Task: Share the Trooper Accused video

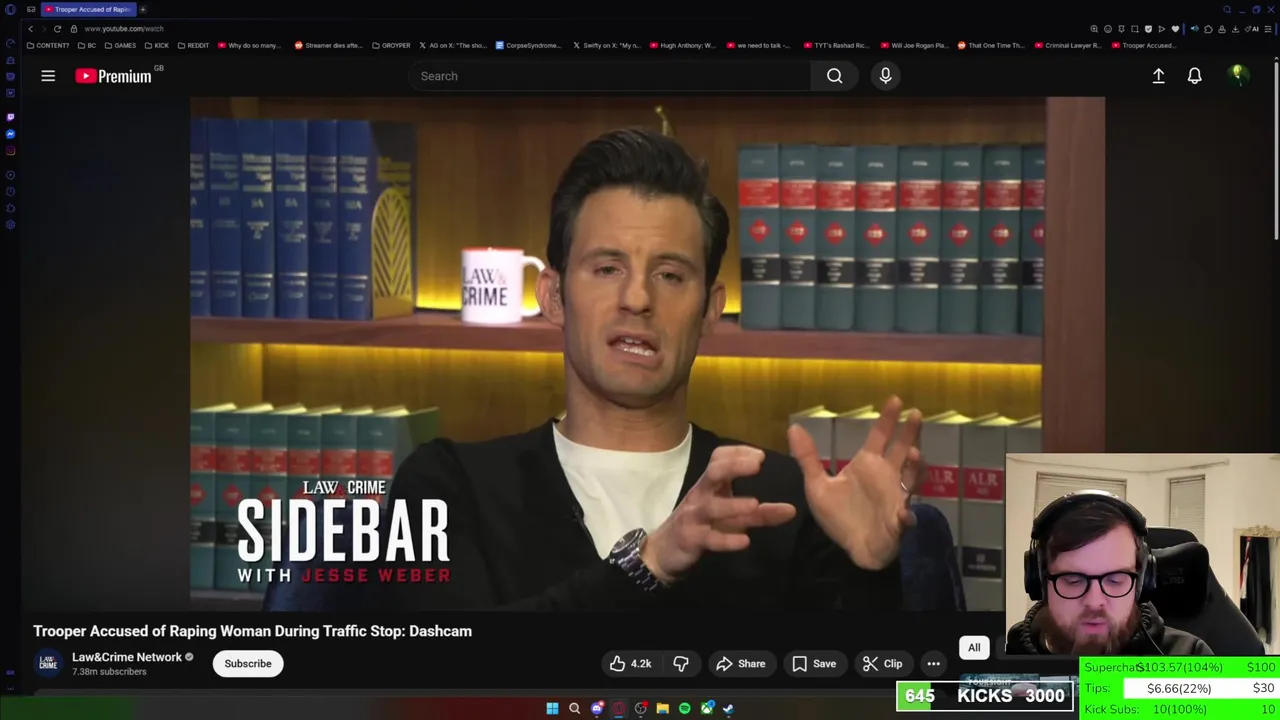Action: (740, 664)
